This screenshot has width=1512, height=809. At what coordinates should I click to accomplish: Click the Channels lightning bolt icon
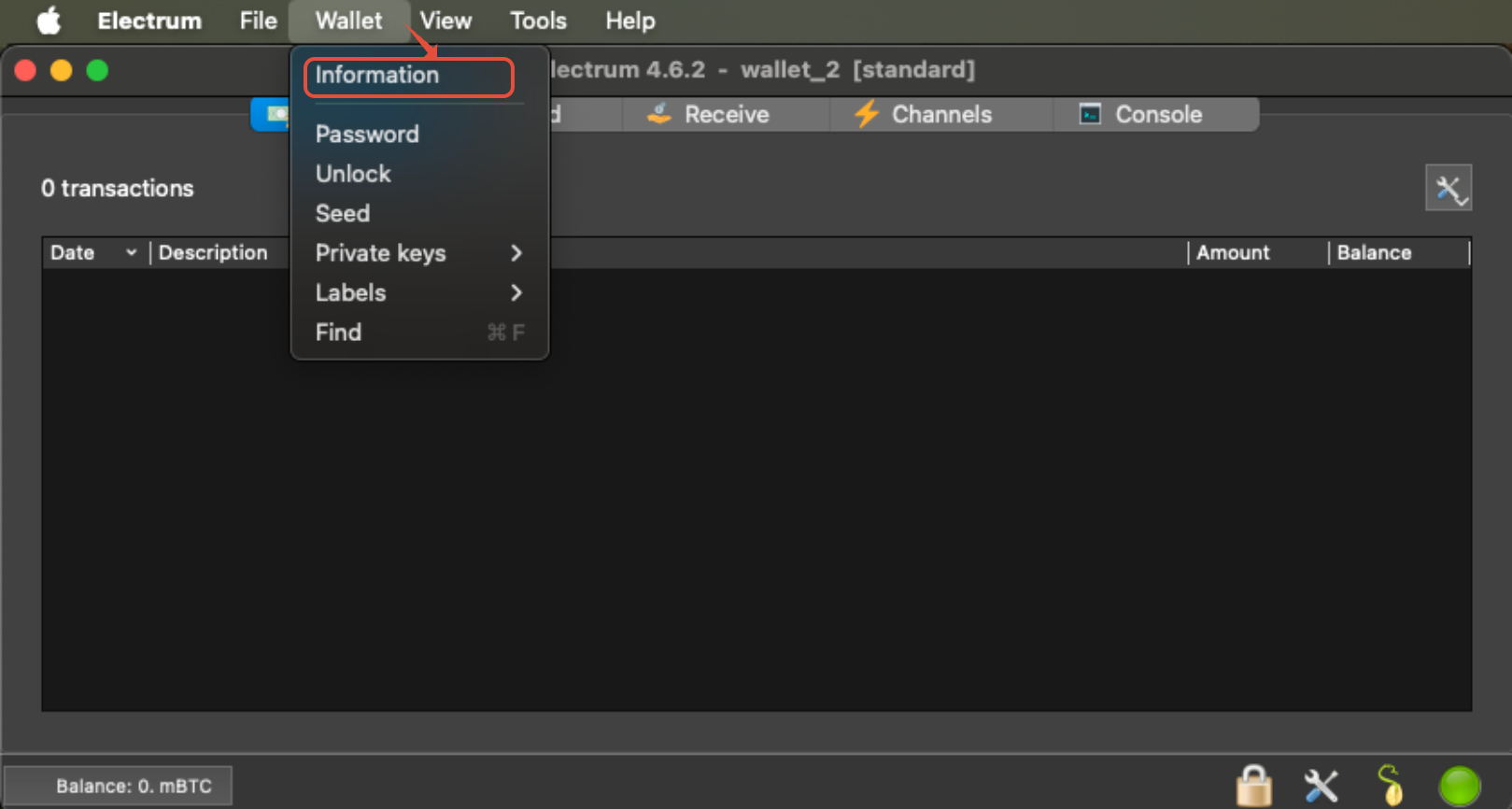point(867,114)
